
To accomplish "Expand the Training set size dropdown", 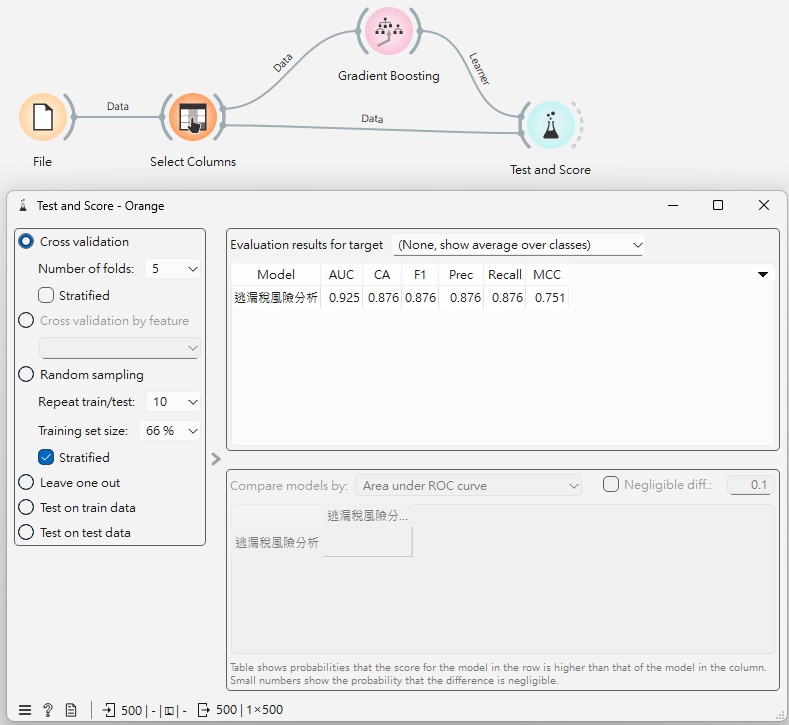I will click(173, 430).
